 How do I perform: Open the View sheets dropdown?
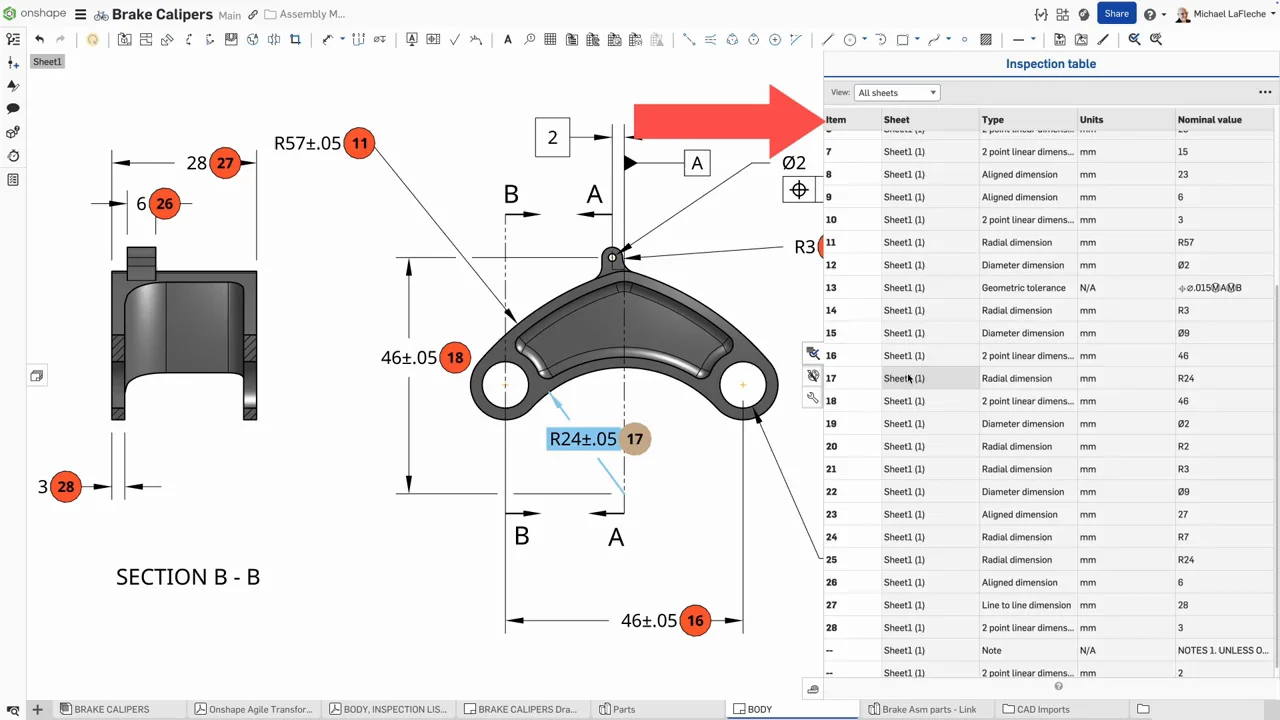[x=896, y=93]
